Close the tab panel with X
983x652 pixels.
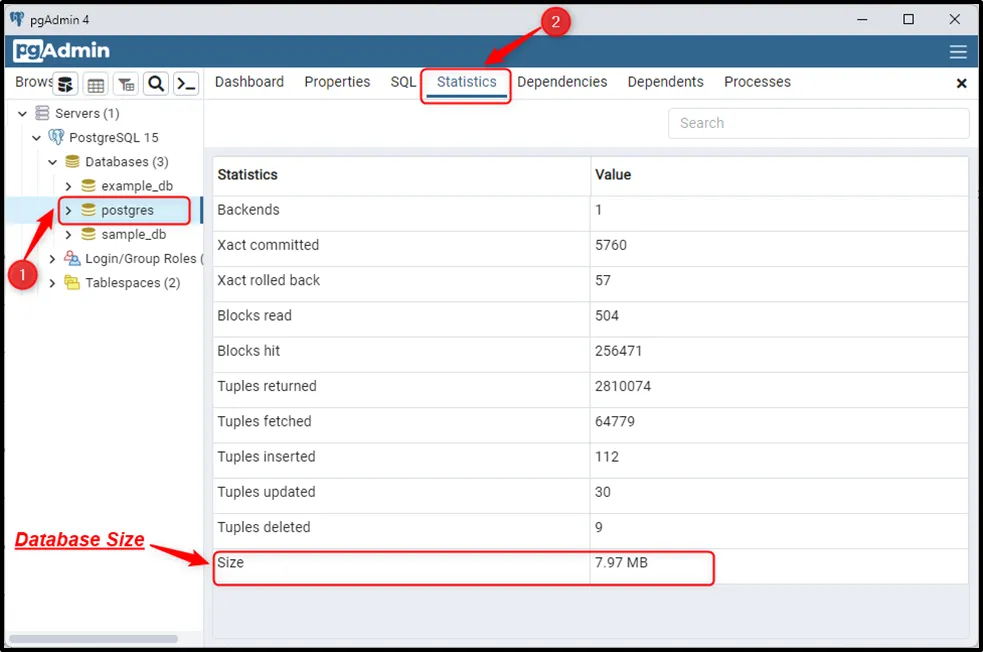pyautogui.click(x=961, y=83)
